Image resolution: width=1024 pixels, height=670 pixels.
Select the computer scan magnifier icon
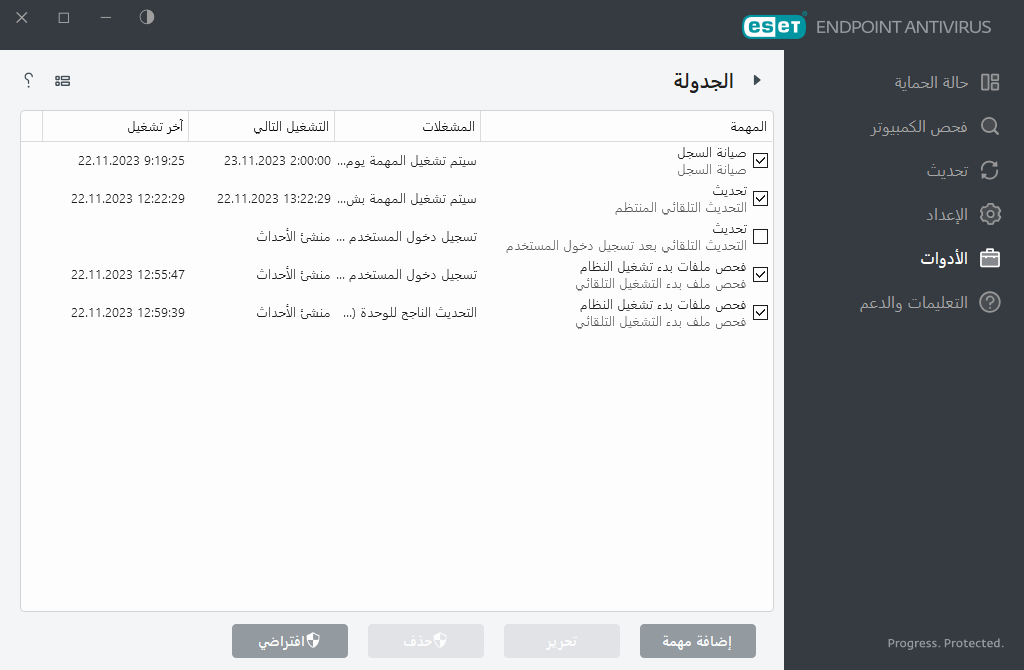pos(989,126)
